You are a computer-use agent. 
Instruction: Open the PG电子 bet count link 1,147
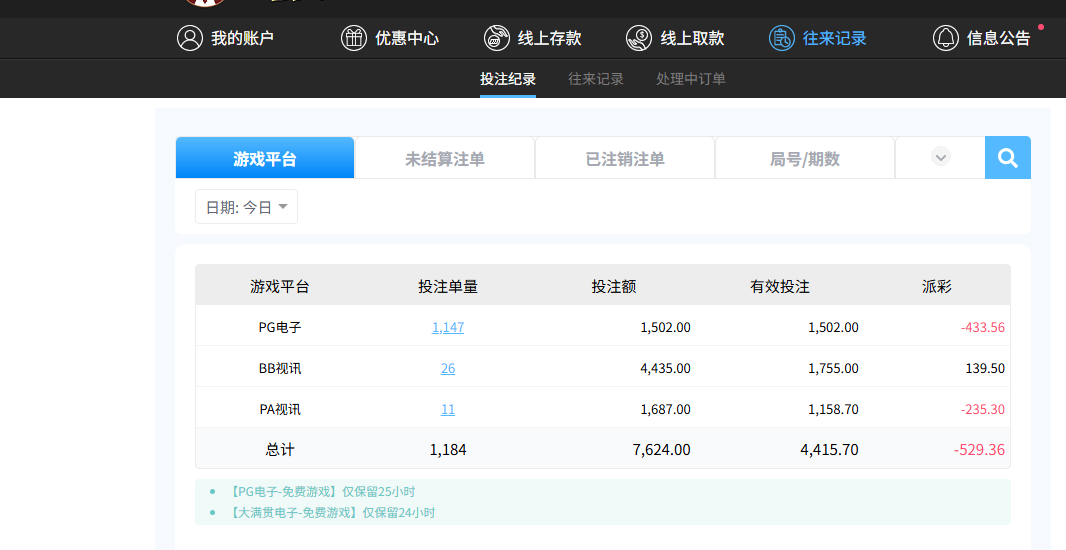click(x=448, y=327)
